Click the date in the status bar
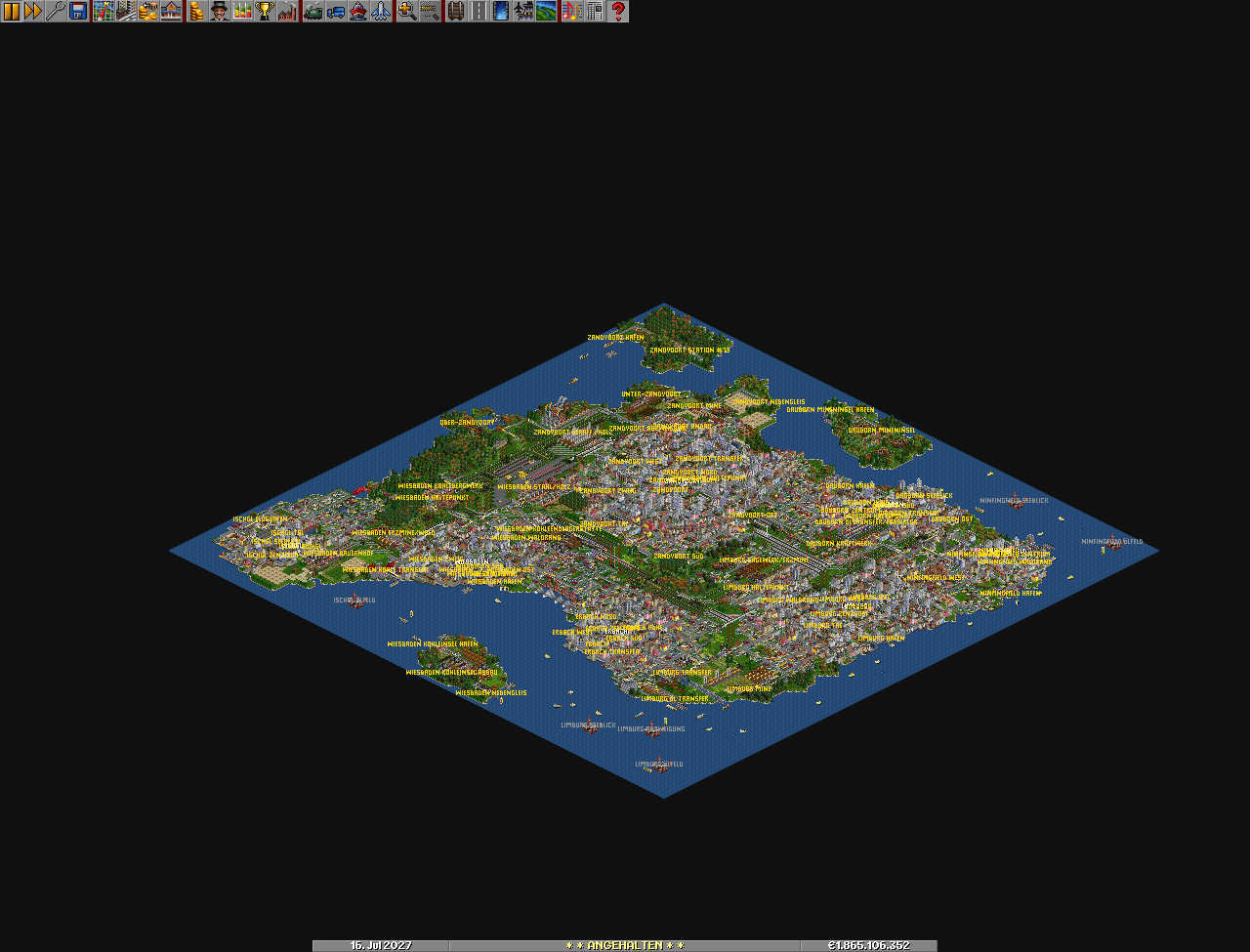 (x=381, y=945)
